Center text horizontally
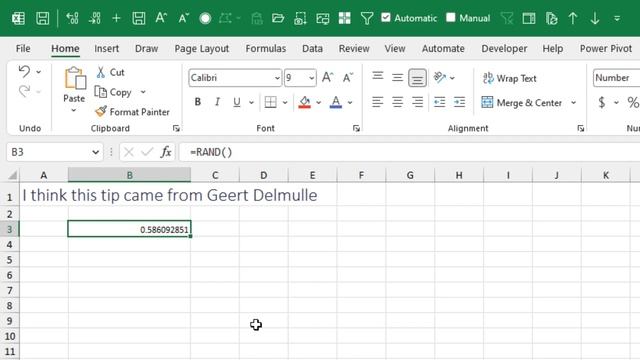This screenshot has width=640, height=360. 397,102
